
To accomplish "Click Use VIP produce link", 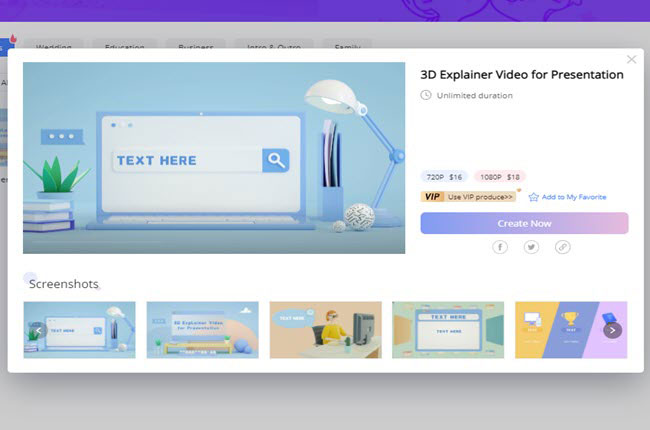I will (480, 197).
